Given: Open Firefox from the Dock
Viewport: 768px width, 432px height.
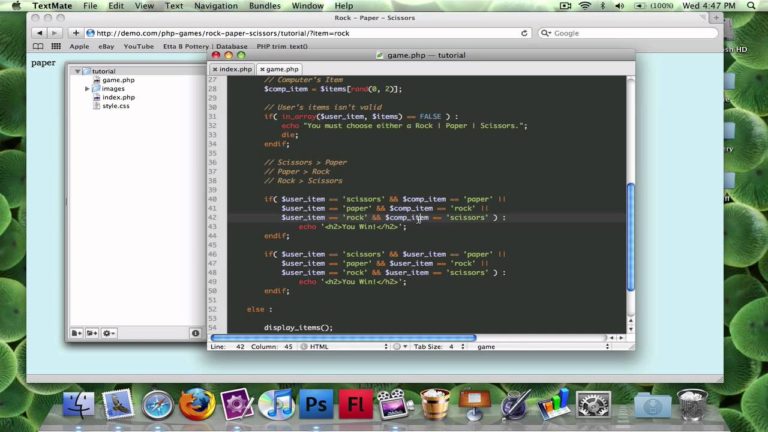Looking at the screenshot, I should (197, 405).
